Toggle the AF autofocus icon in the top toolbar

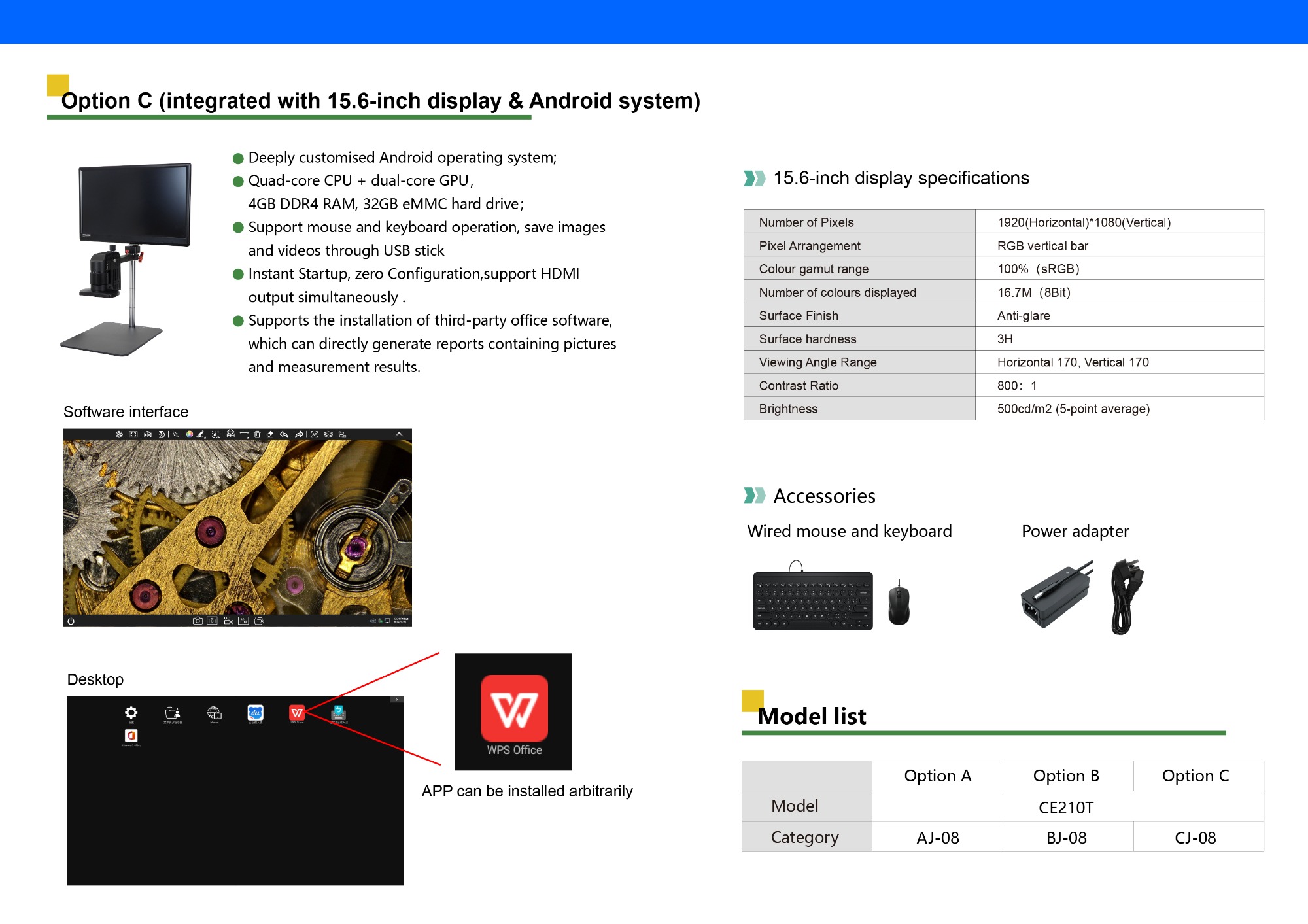315,434
